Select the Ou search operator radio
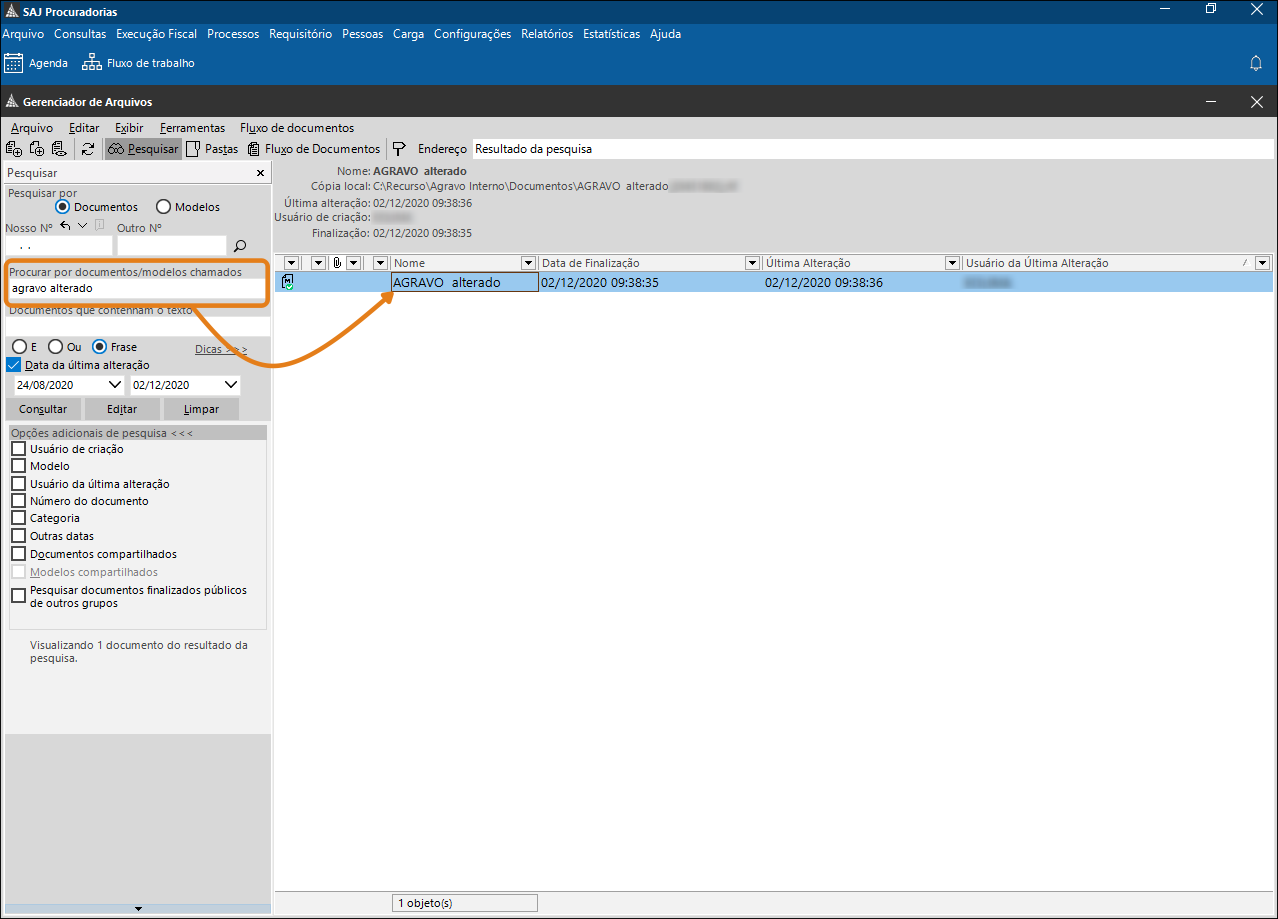Viewport: 1278px width, 919px height. [x=56, y=347]
